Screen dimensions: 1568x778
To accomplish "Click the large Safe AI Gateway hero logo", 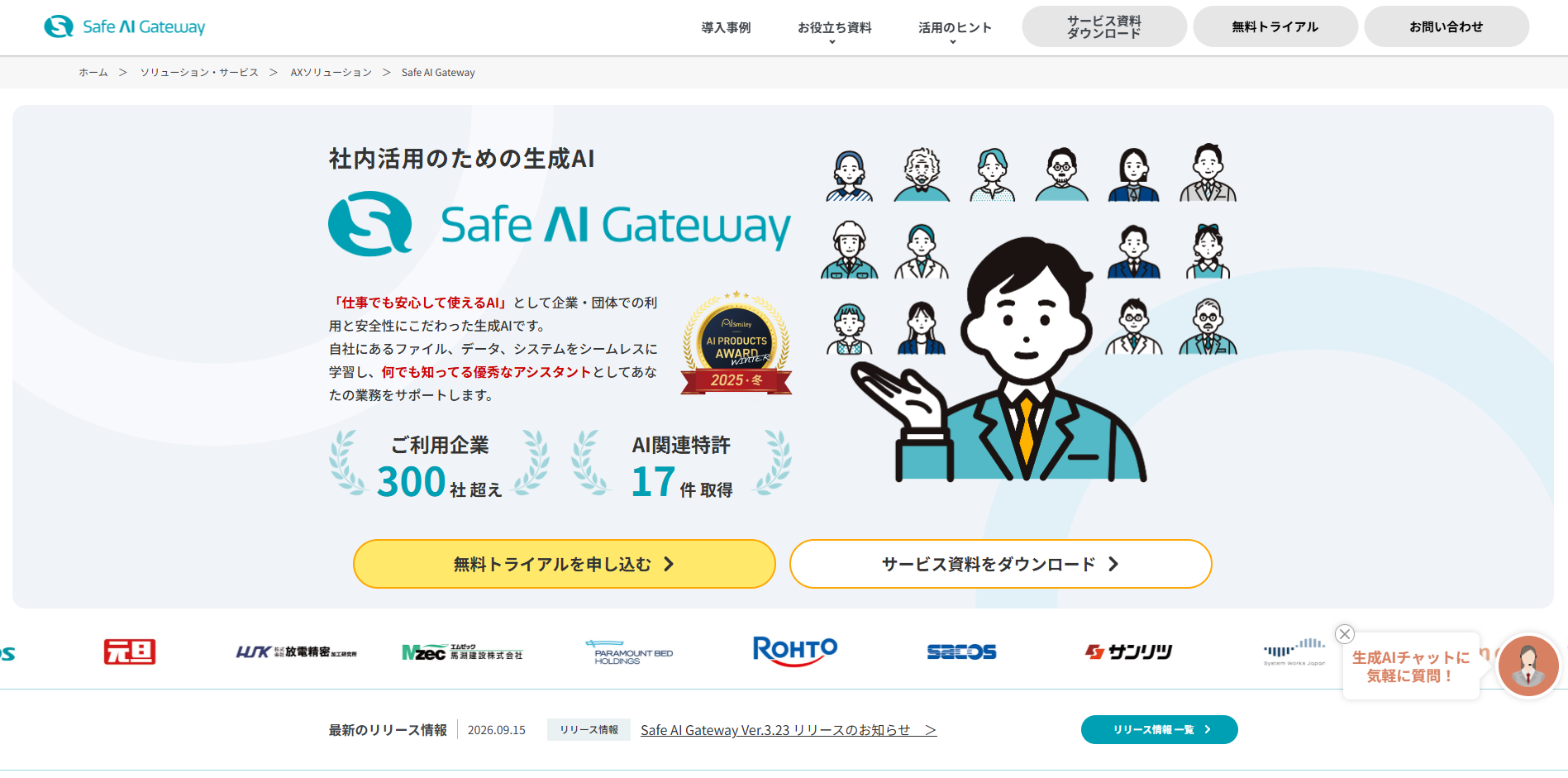I will point(560,224).
